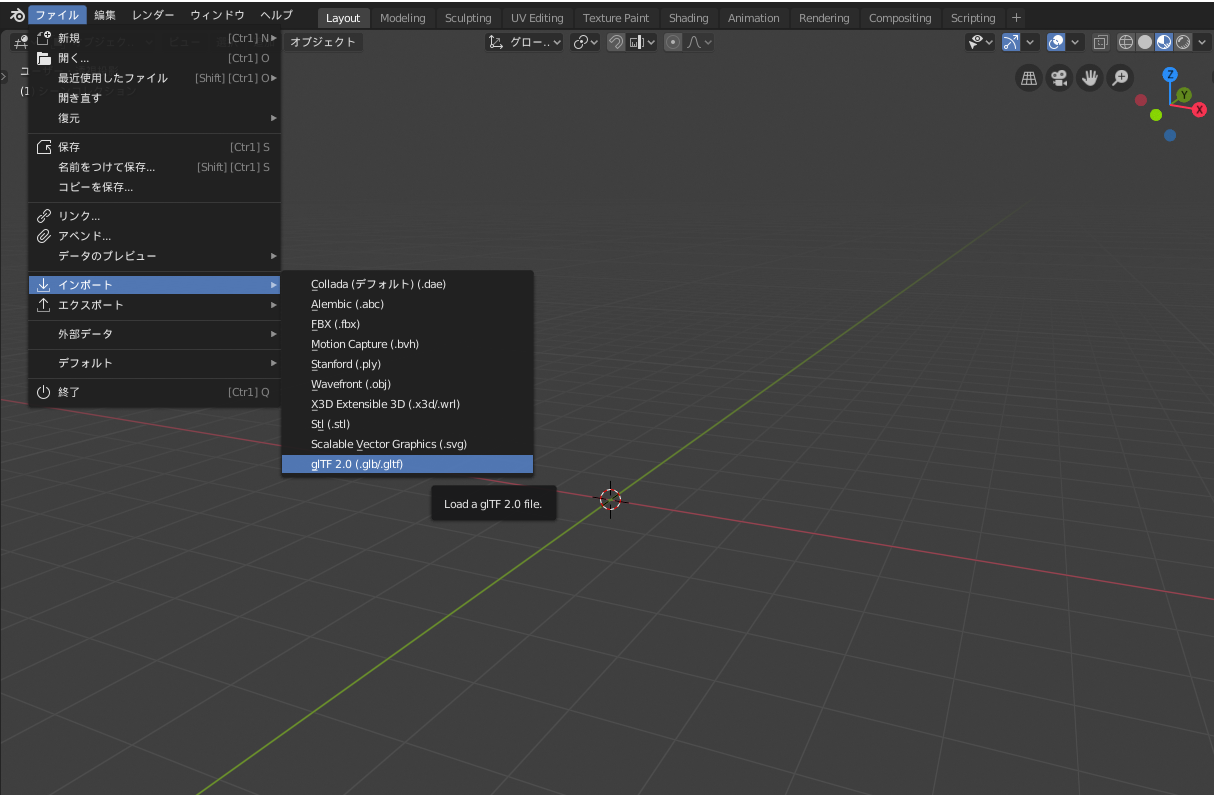Click the orthographic grid toggle icon

pyautogui.click(x=1028, y=77)
